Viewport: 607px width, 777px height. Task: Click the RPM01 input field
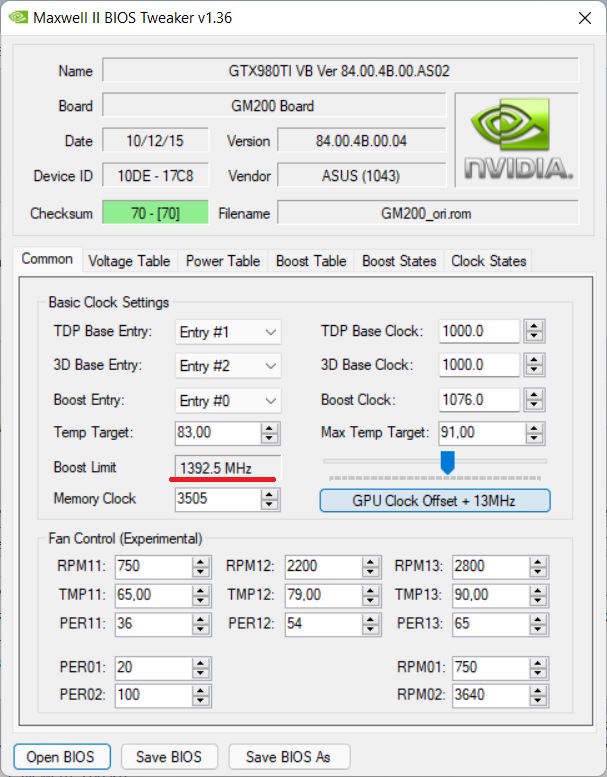click(x=491, y=667)
